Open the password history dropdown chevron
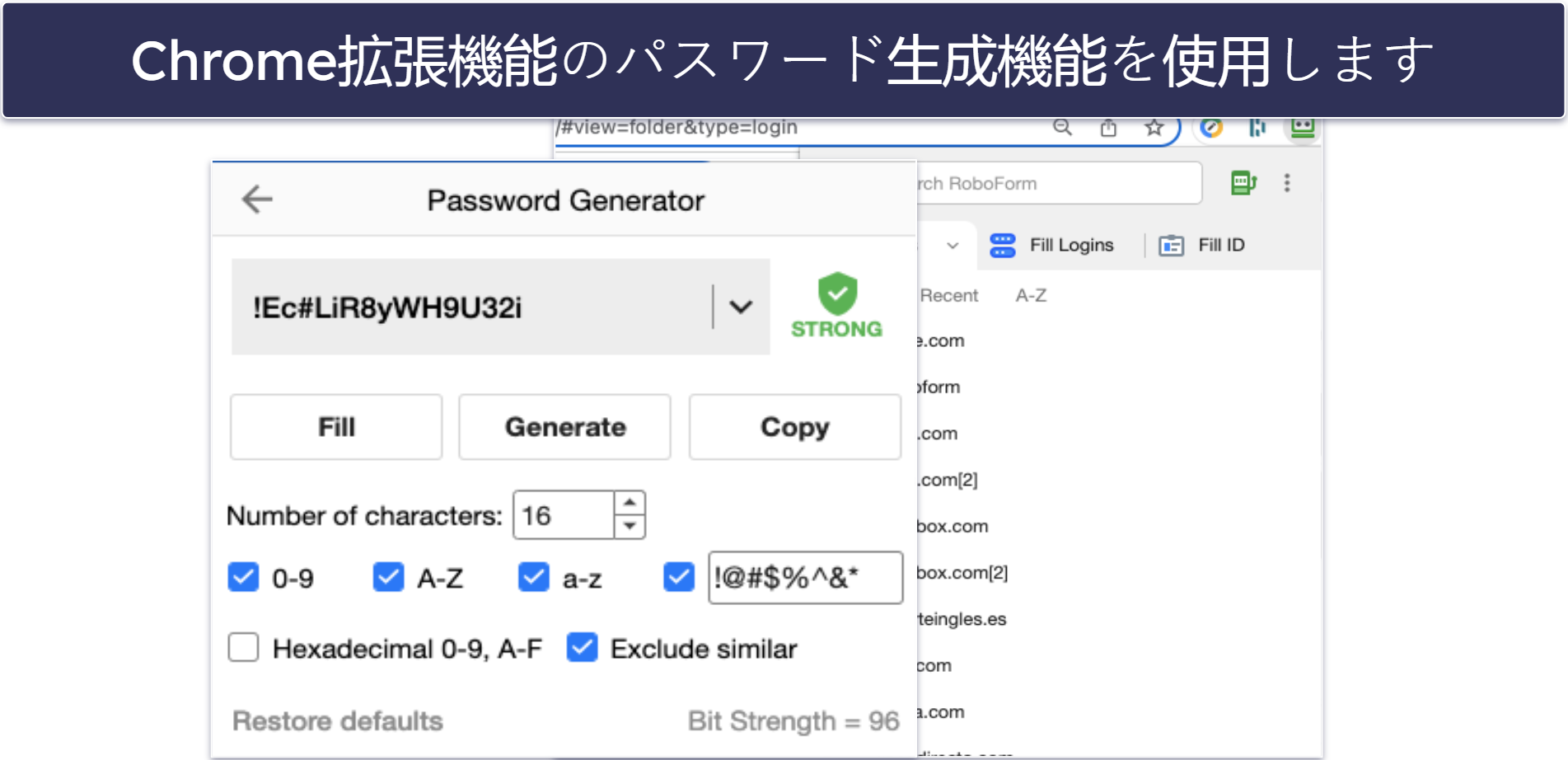Image resolution: width=1568 pixels, height=760 pixels. [x=741, y=307]
